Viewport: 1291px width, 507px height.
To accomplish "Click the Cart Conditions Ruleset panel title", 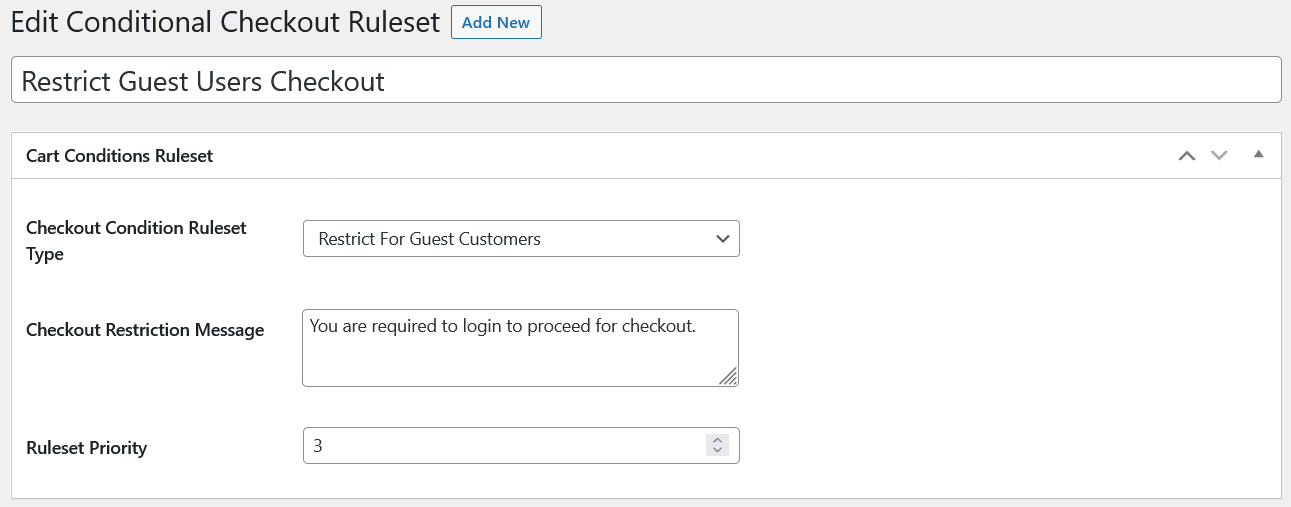I will tap(119, 155).
